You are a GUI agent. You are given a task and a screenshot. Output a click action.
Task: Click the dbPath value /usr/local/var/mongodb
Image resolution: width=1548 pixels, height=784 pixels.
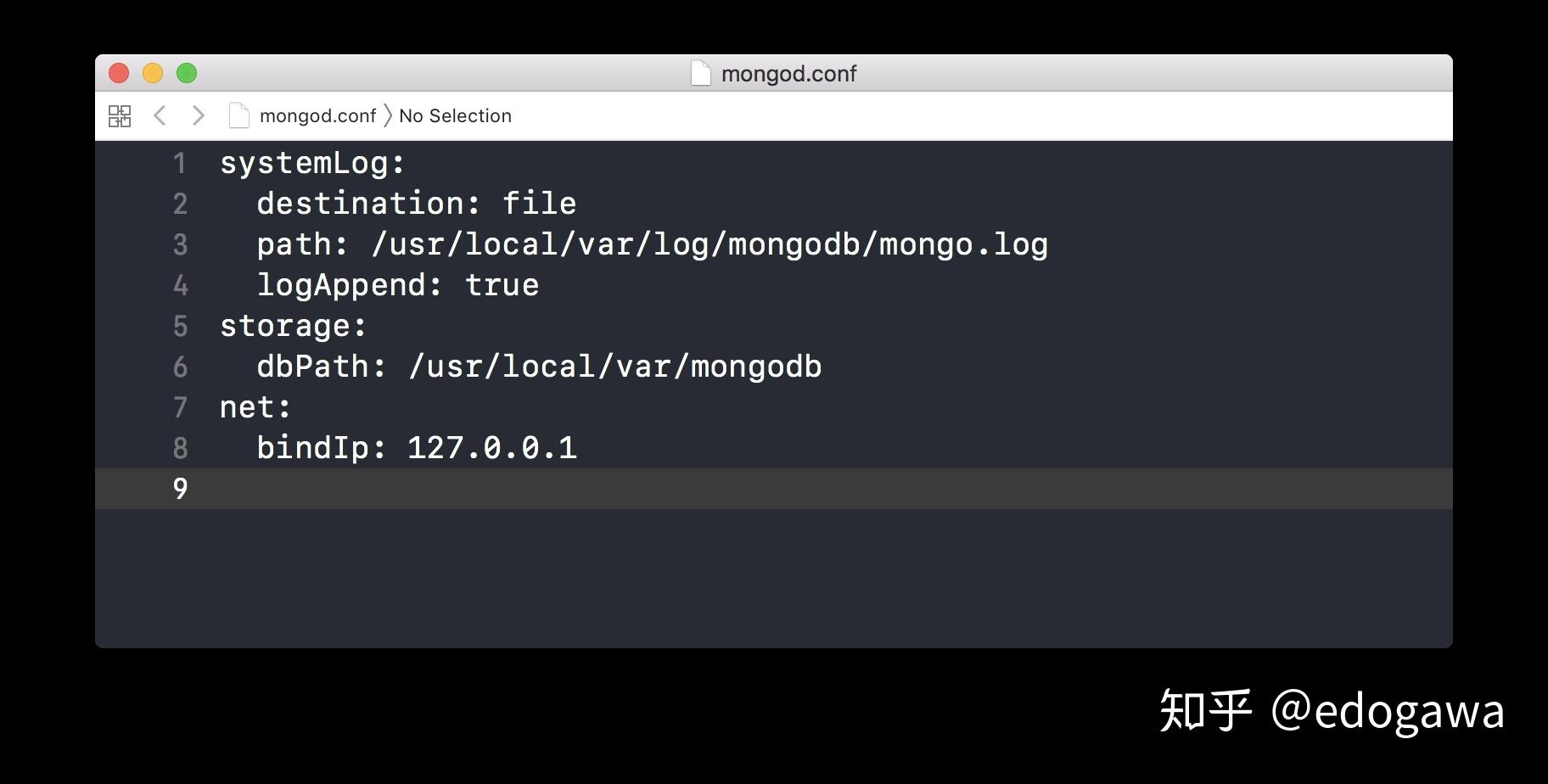(x=614, y=367)
